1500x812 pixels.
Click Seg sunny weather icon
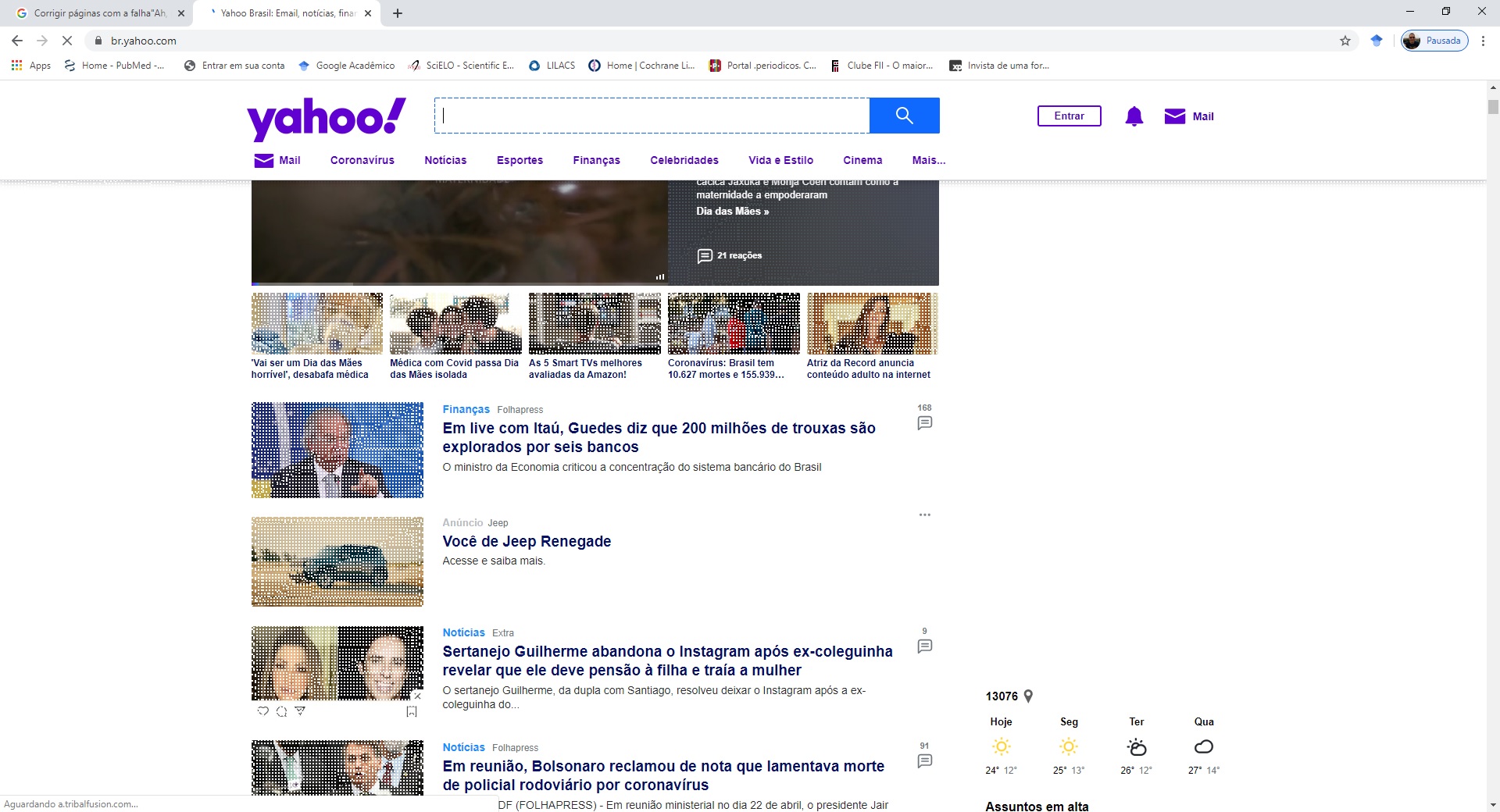1069,747
